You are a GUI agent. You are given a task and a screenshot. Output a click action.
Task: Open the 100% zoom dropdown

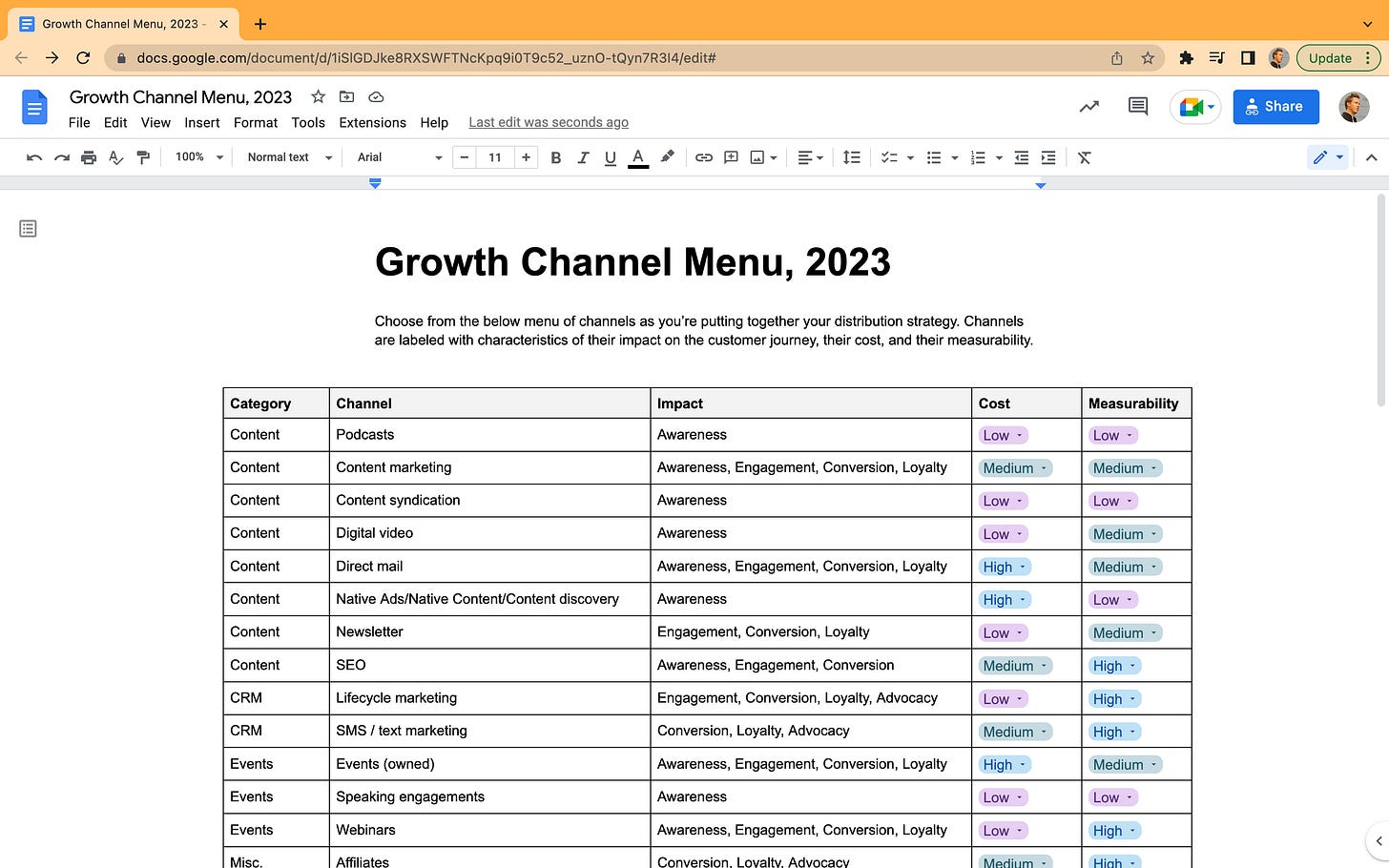click(x=198, y=157)
